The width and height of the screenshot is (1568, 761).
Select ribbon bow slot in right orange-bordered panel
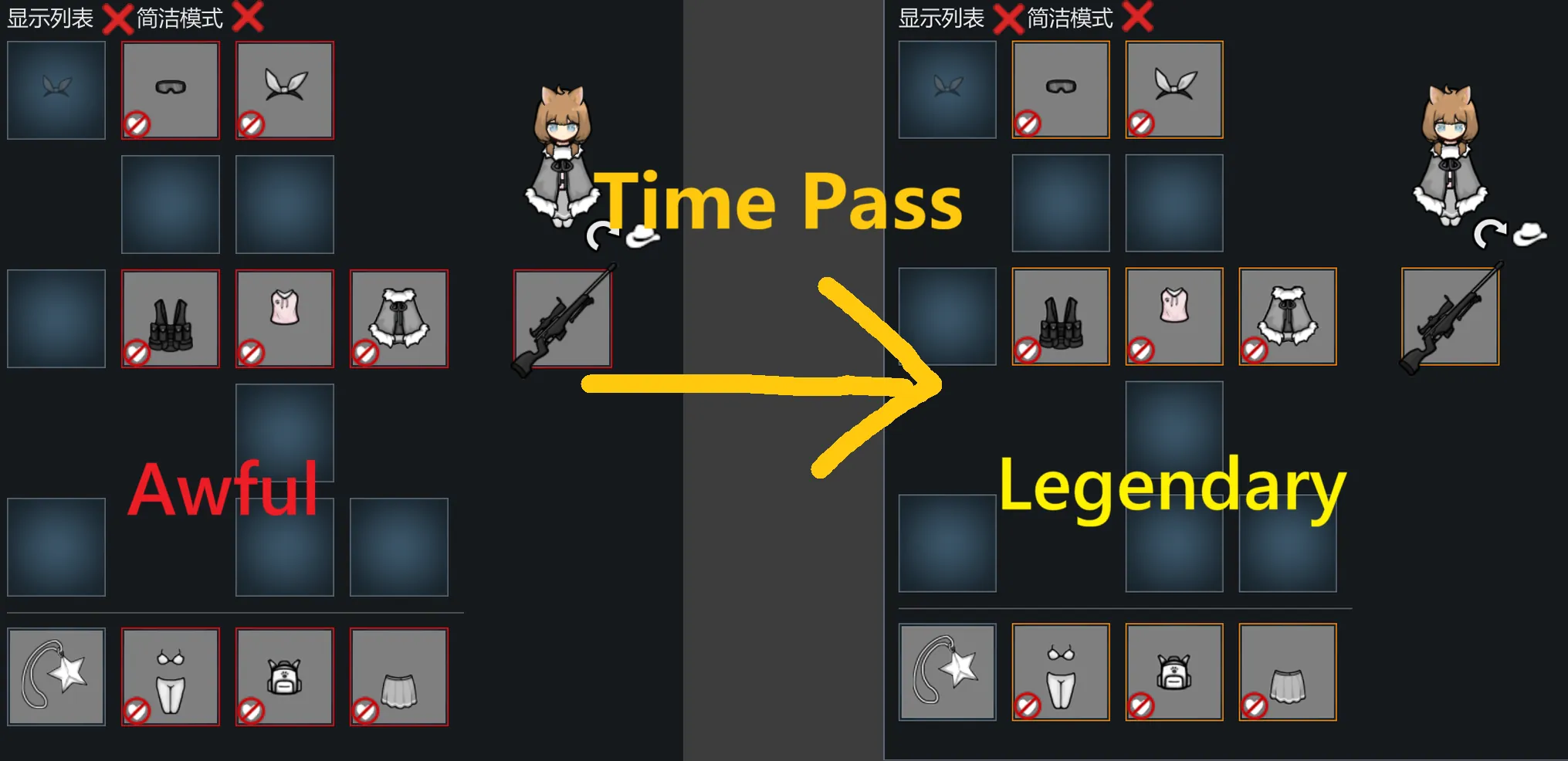[x=1174, y=90]
